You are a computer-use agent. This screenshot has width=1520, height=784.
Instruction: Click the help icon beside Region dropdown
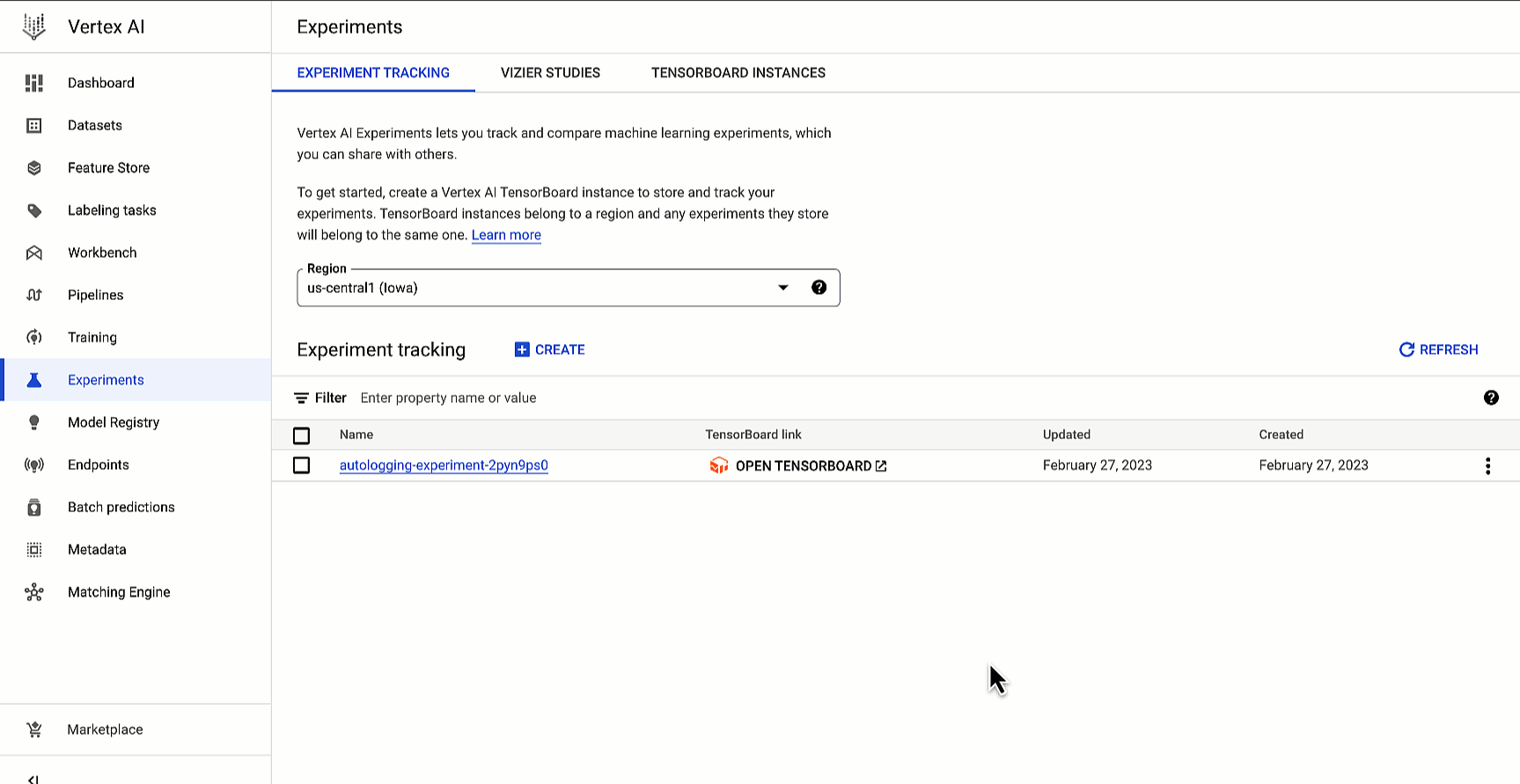click(x=819, y=288)
